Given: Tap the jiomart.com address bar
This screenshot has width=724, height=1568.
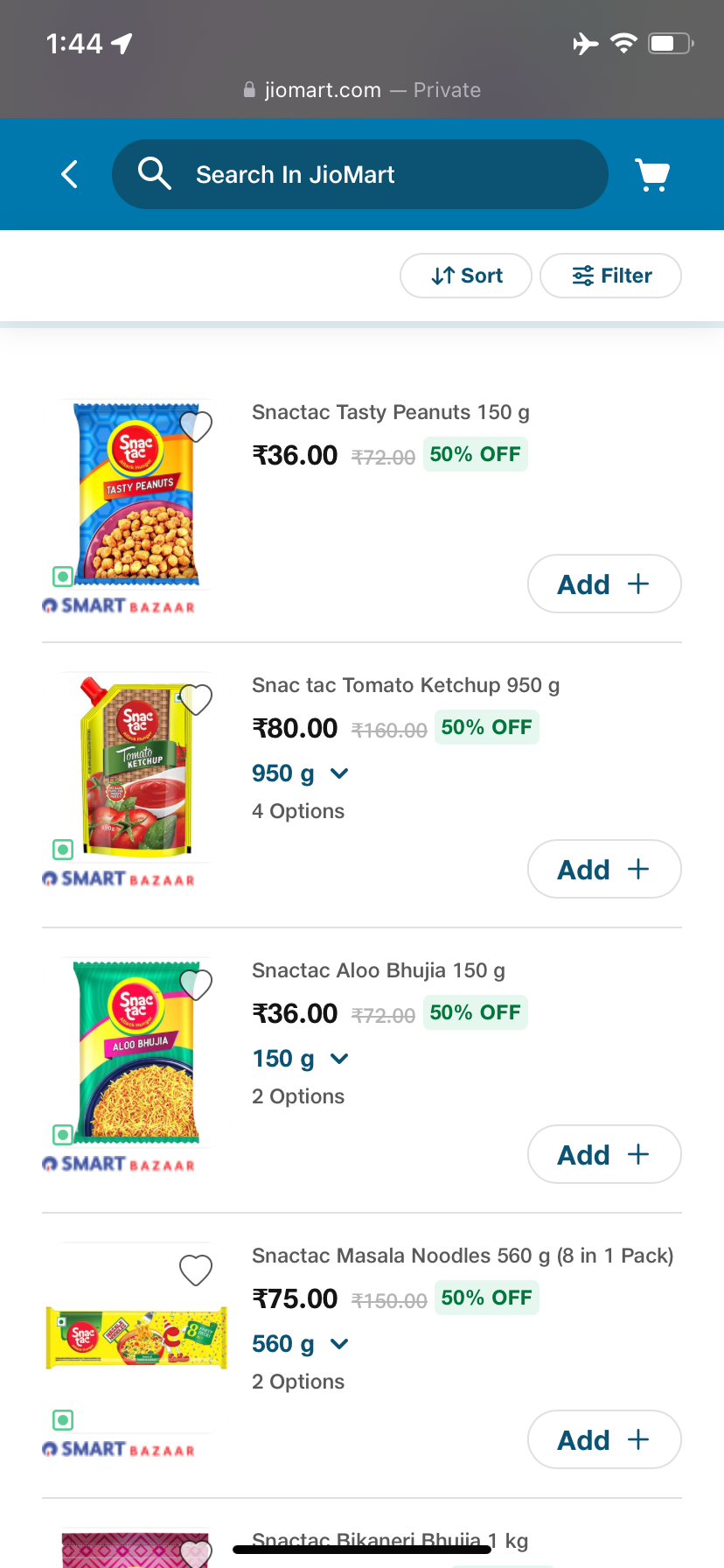Looking at the screenshot, I should coord(362,90).
